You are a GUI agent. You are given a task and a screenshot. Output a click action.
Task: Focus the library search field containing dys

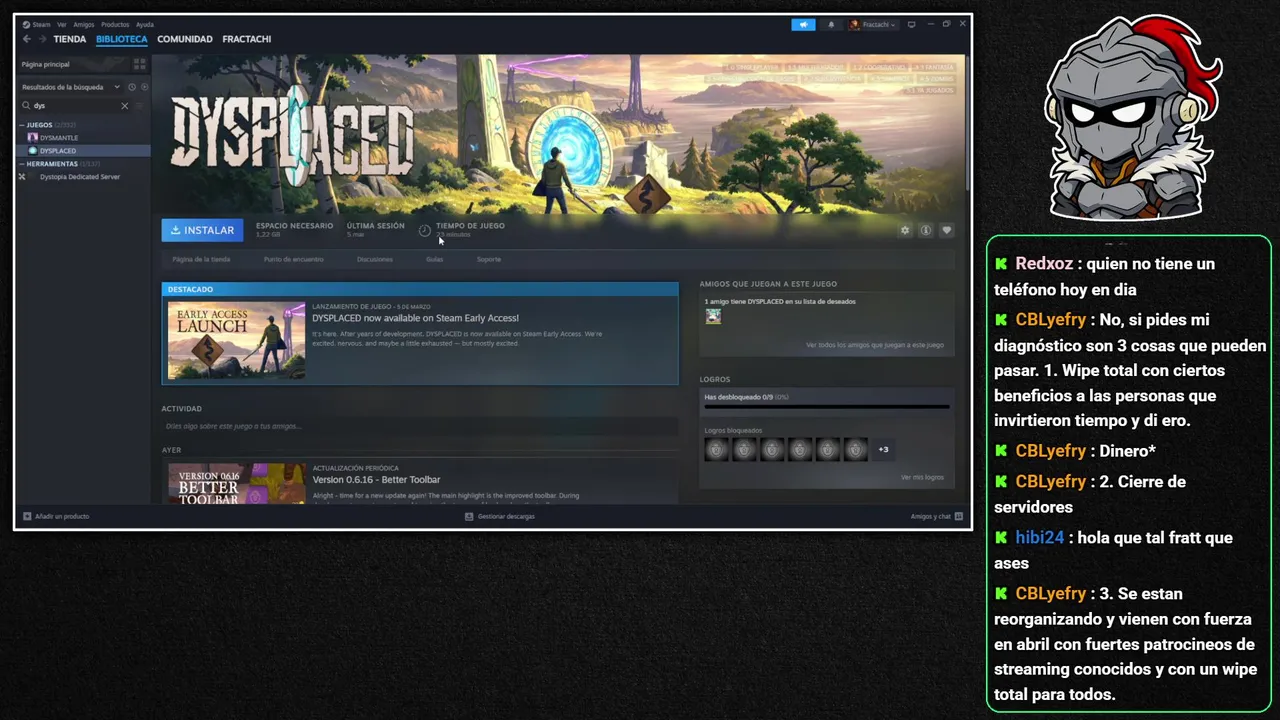click(75, 105)
